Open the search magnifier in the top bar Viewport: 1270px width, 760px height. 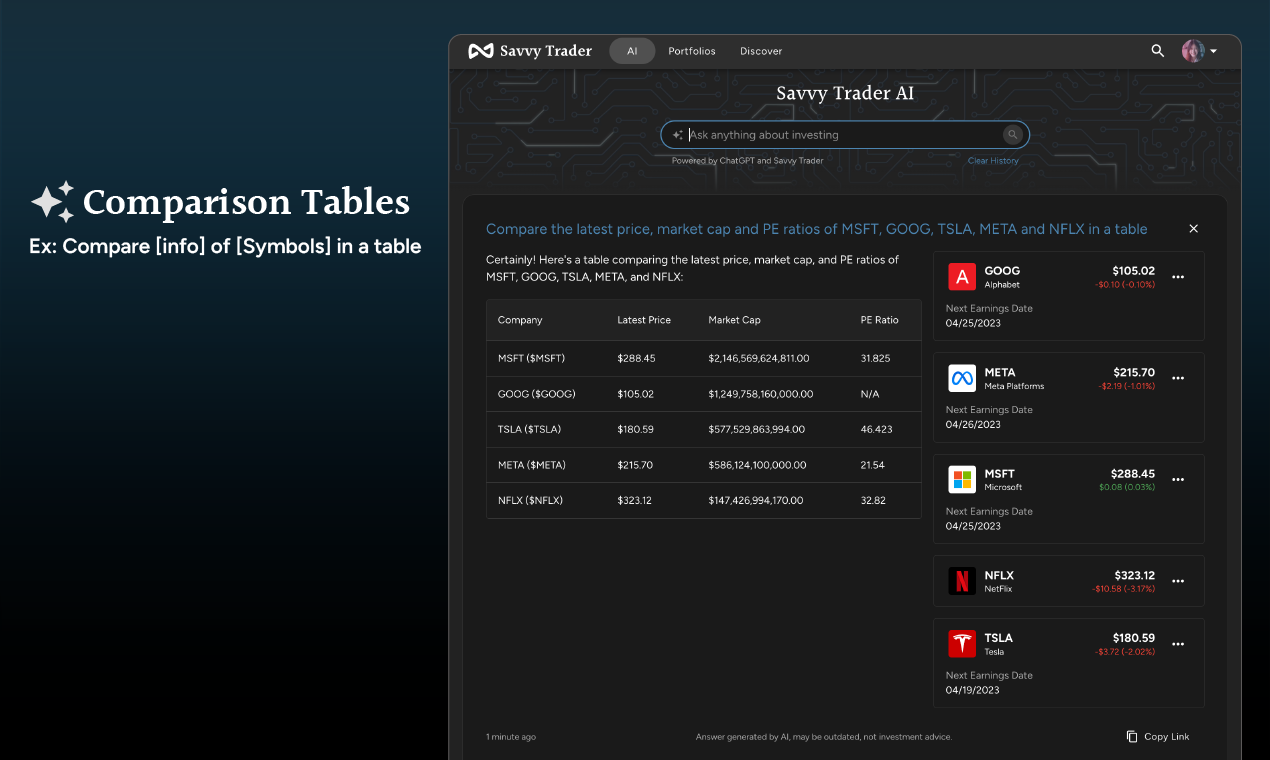[x=1158, y=51]
